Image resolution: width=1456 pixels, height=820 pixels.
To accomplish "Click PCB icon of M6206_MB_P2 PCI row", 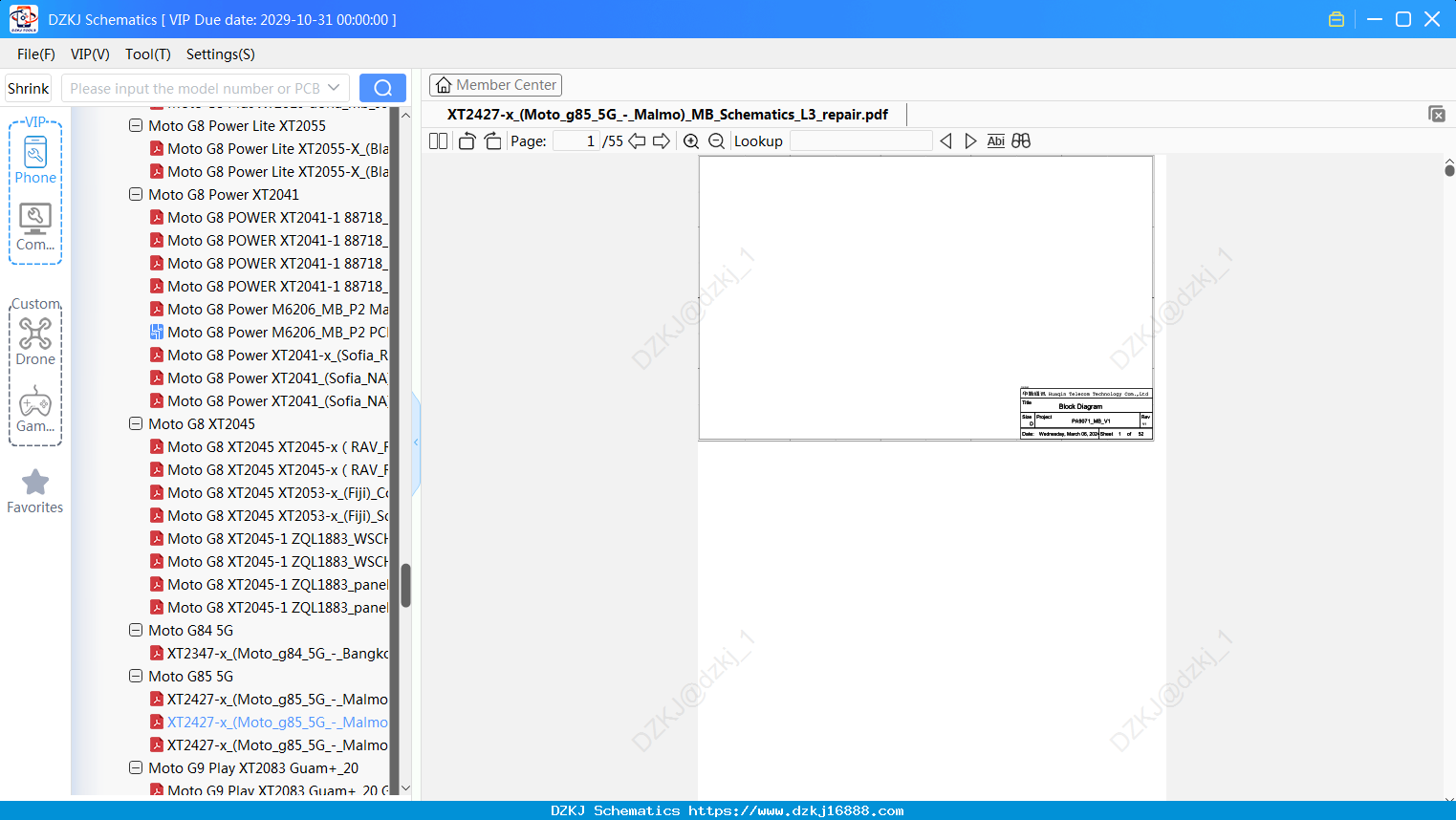I will (157, 333).
